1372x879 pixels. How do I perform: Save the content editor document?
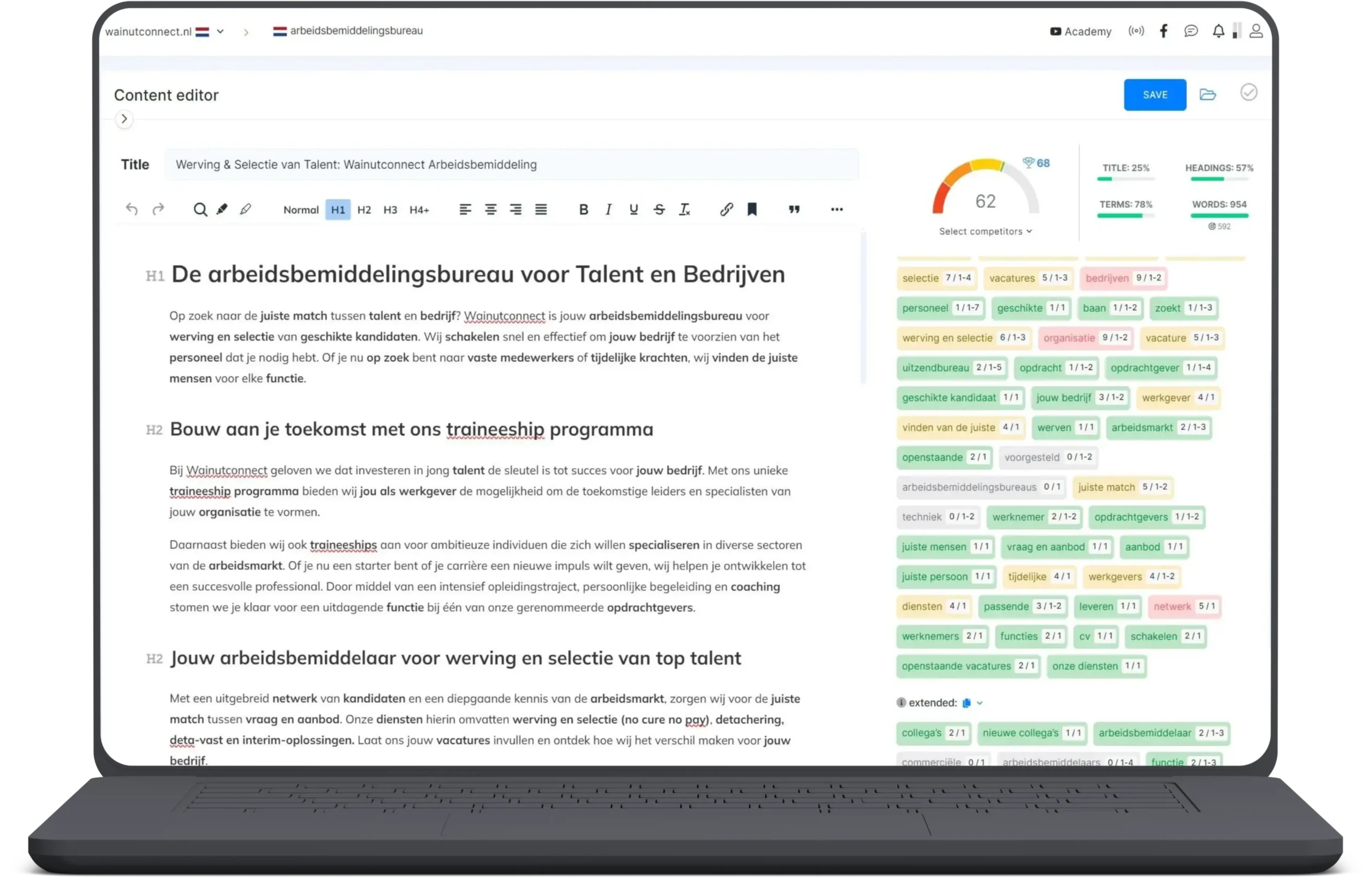[x=1155, y=94]
